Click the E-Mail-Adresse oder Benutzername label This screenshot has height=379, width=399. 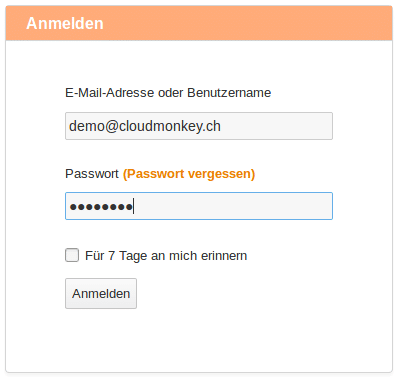tap(168, 93)
